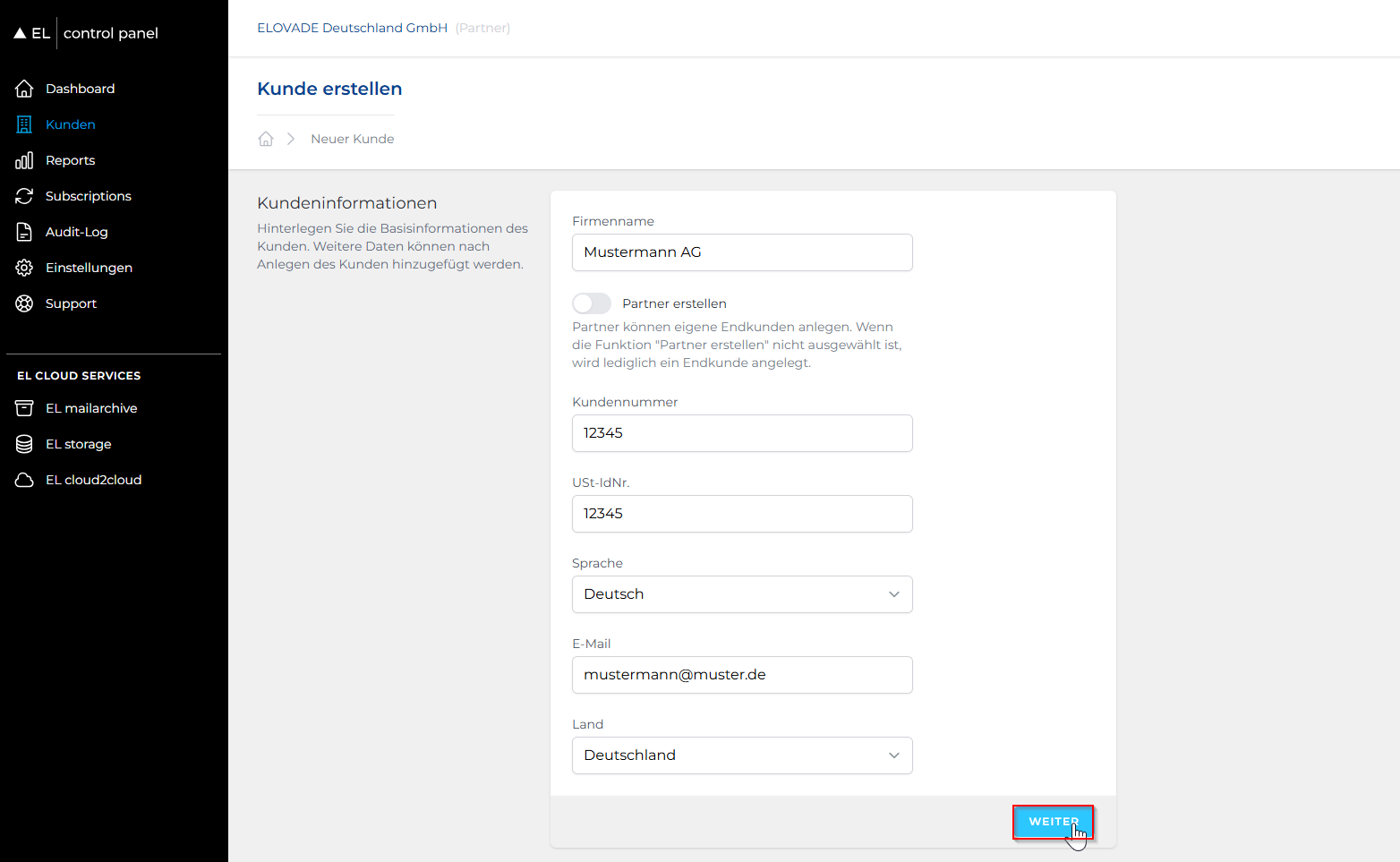The width and height of the screenshot is (1400, 862).
Task: Open Einstellungen via the gear icon
Action: (24, 268)
